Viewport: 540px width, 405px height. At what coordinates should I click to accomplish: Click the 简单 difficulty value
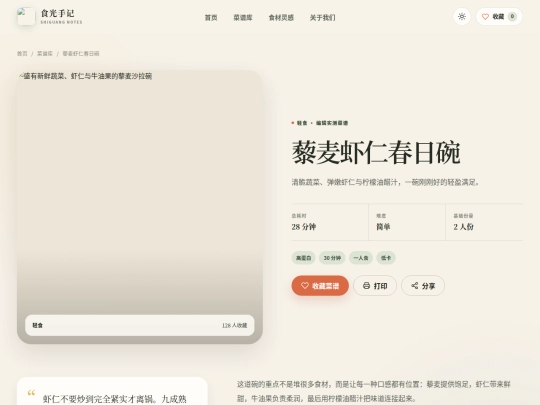point(383,227)
